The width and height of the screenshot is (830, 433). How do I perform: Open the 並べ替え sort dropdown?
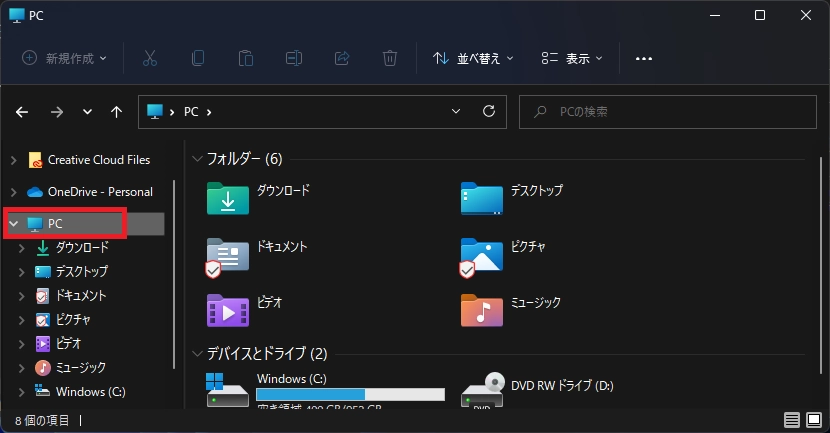click(473, 58)
